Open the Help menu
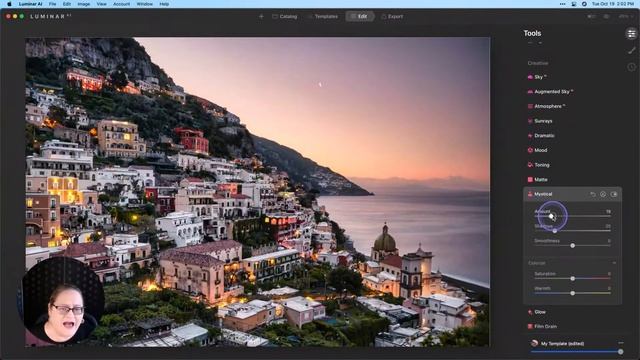Image resolution: width=640 pixels, height=360 pixels. coord(164,4)
